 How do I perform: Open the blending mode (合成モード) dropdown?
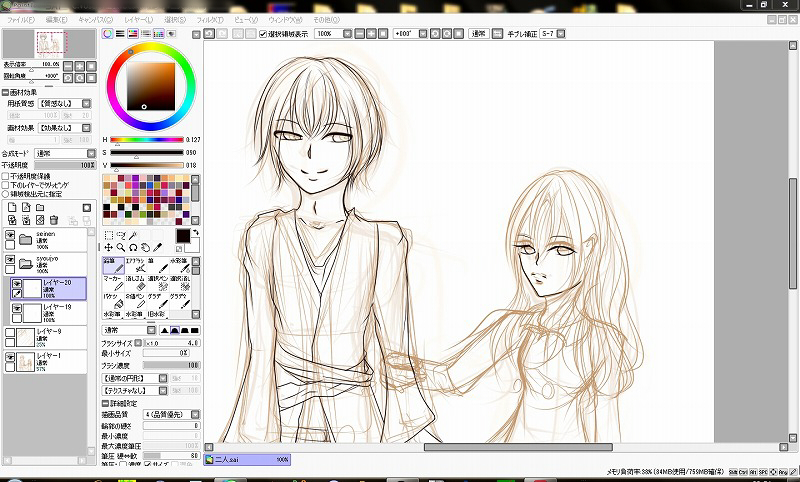click(91, 154)
